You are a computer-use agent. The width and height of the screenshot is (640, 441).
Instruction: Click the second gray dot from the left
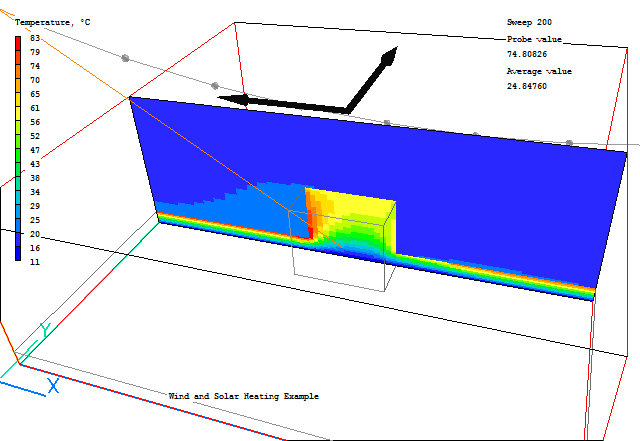coord(214,86)
